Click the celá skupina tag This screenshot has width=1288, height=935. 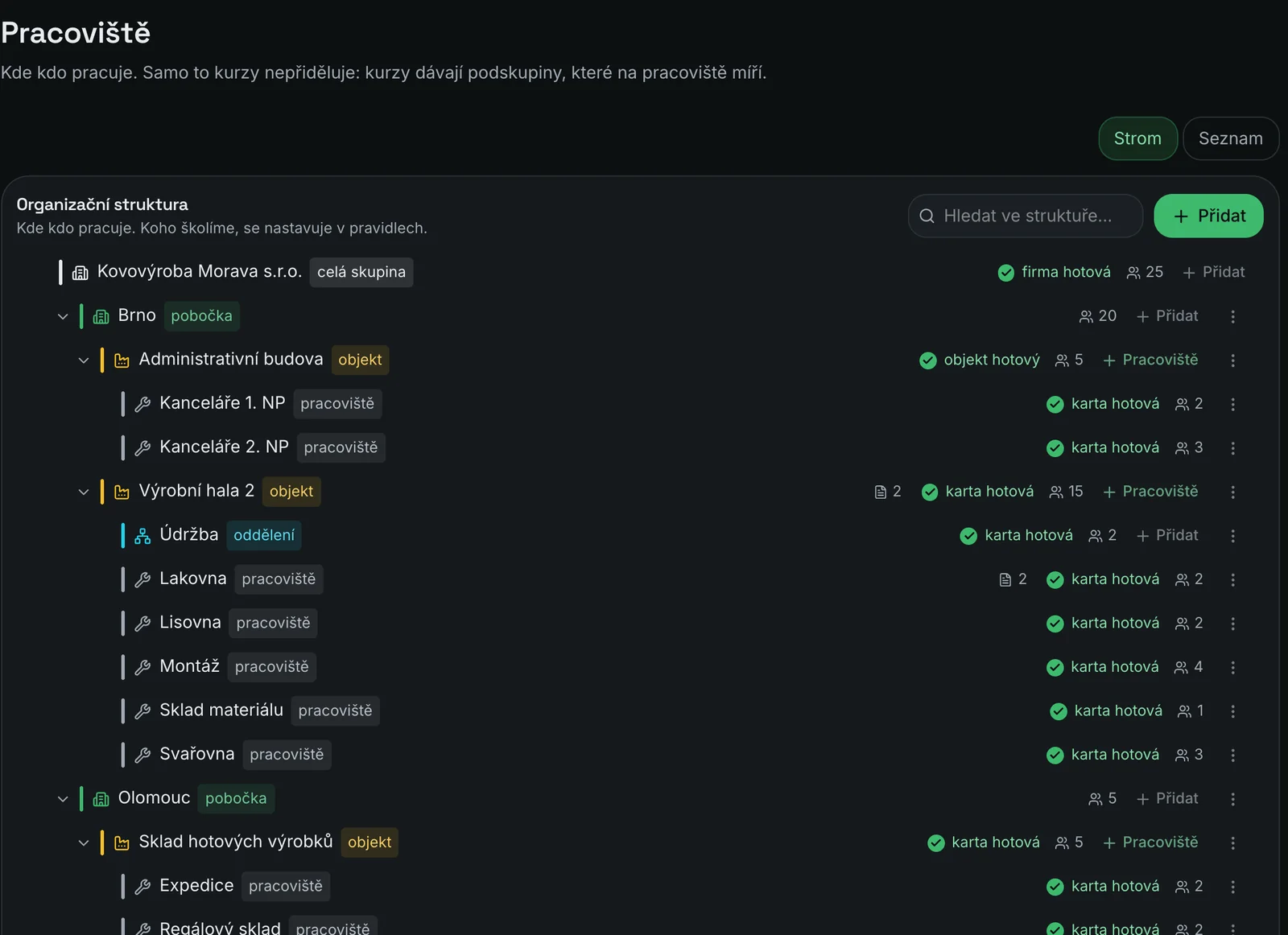click(x=361, y=272)
